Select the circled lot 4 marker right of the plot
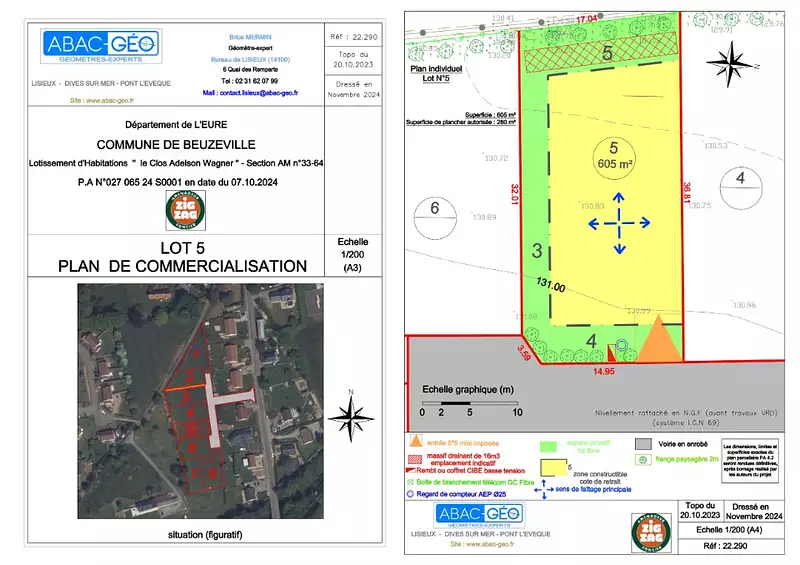 pyautogui.click(x=740, y=178)
